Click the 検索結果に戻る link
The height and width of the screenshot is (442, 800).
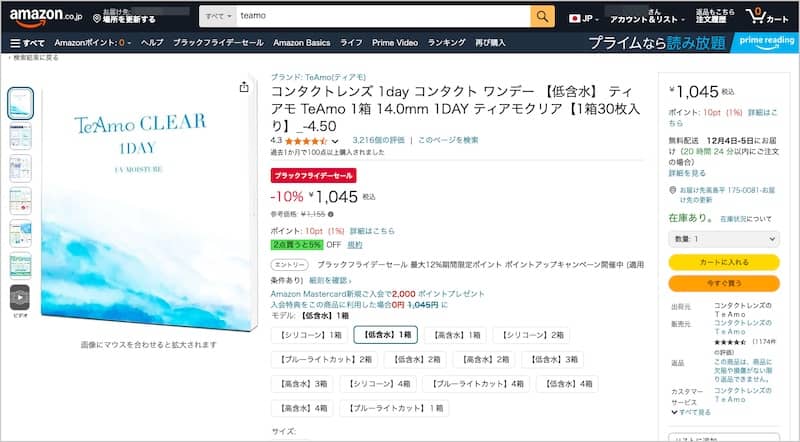pyautogui.click(x=35, y=58)
